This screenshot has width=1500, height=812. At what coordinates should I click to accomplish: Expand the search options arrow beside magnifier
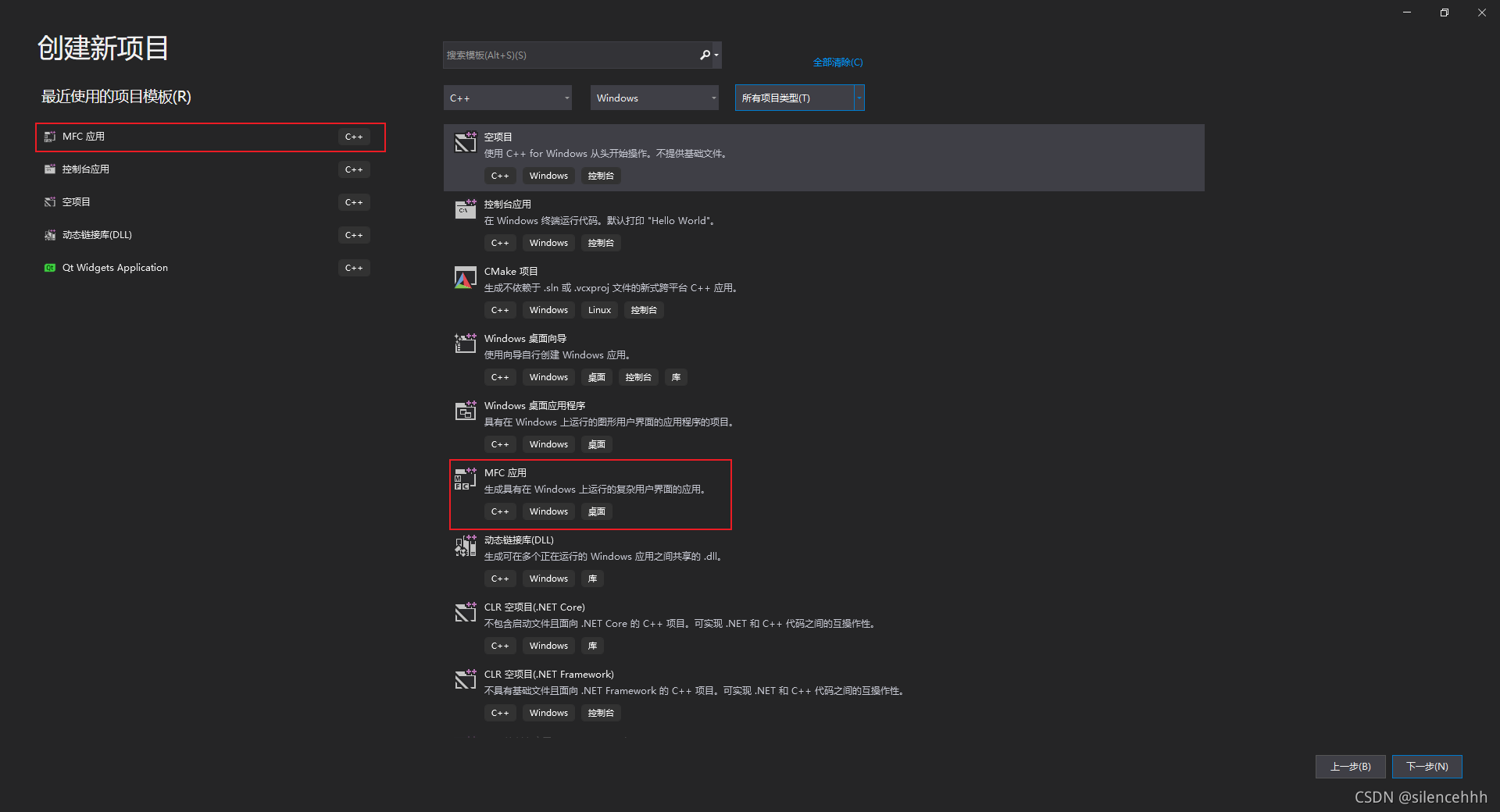click(x=716, y=55)
